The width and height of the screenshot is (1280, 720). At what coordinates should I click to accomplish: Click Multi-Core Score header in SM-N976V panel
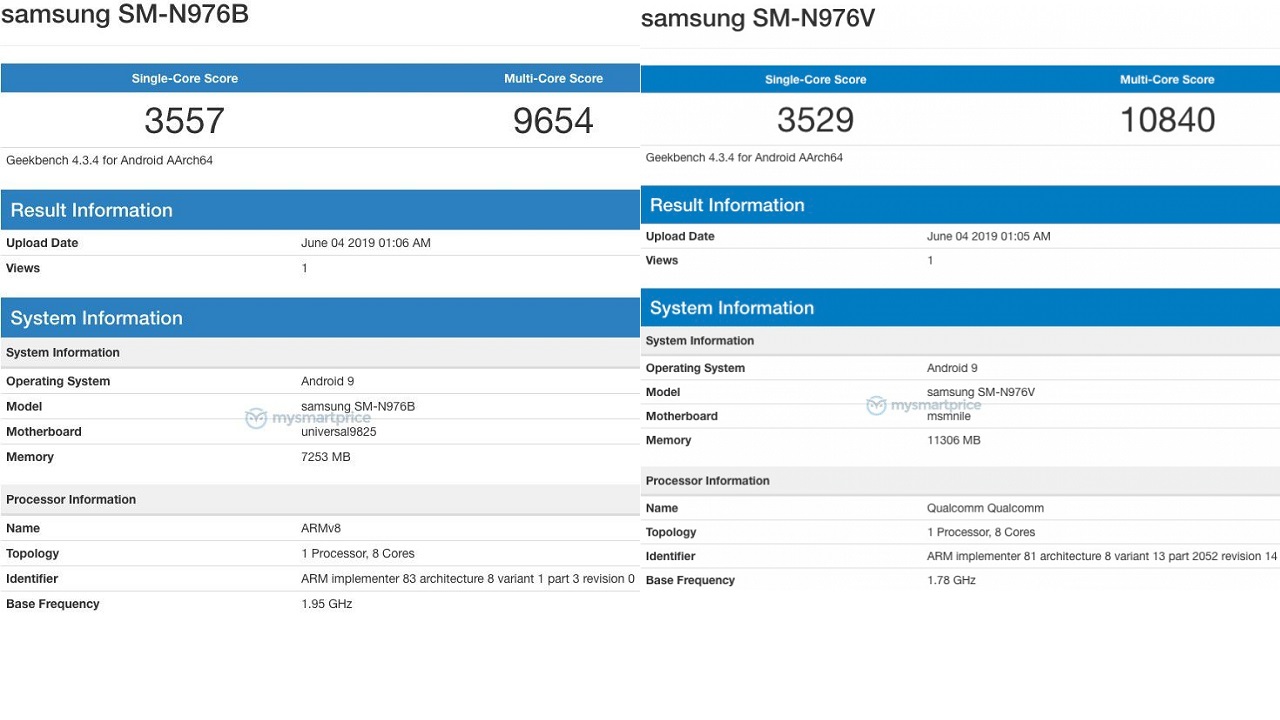point(1167,80)
